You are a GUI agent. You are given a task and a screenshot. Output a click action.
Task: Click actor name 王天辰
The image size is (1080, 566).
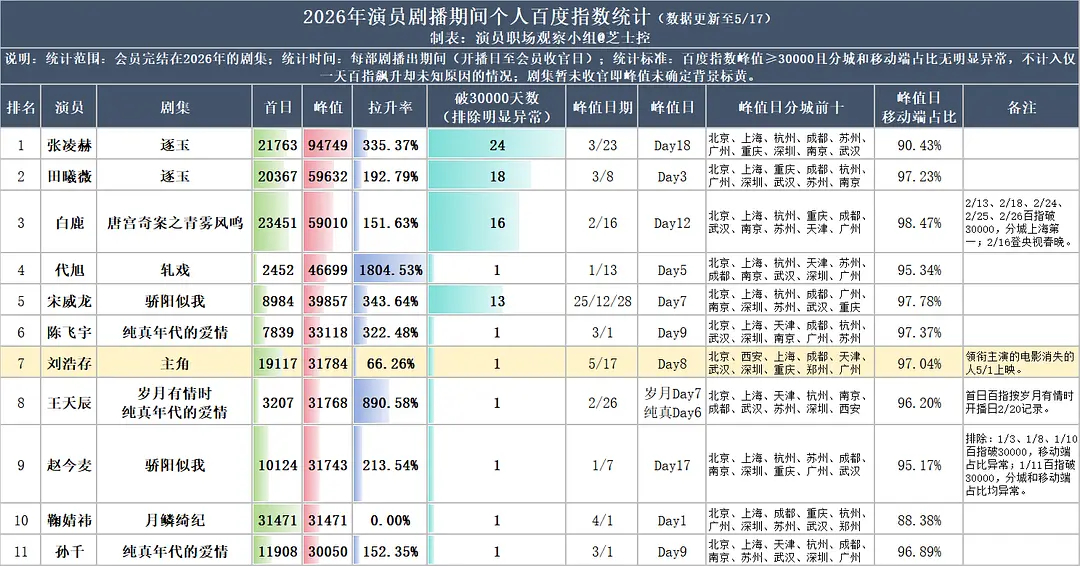pyautogui.click(x=70, y=403)
